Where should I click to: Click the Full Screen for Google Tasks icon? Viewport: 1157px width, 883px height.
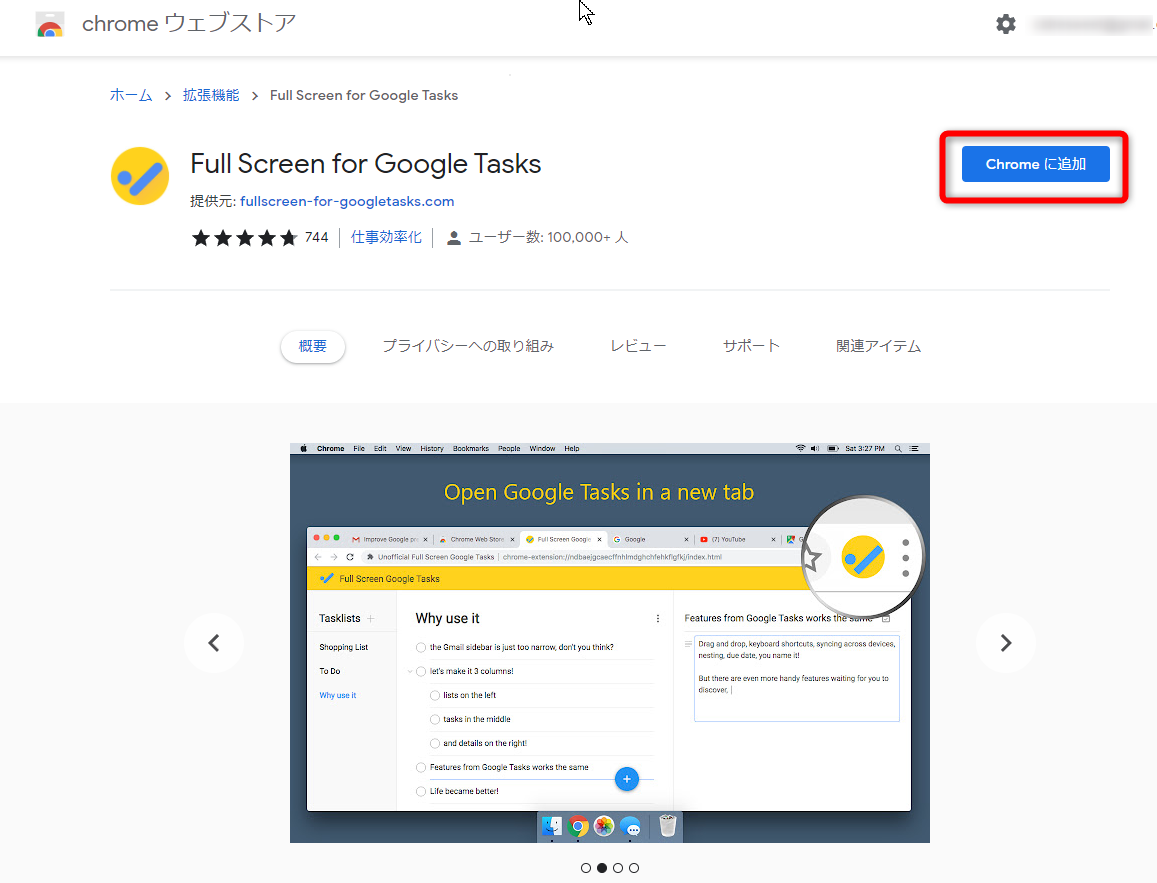point(140,176)
